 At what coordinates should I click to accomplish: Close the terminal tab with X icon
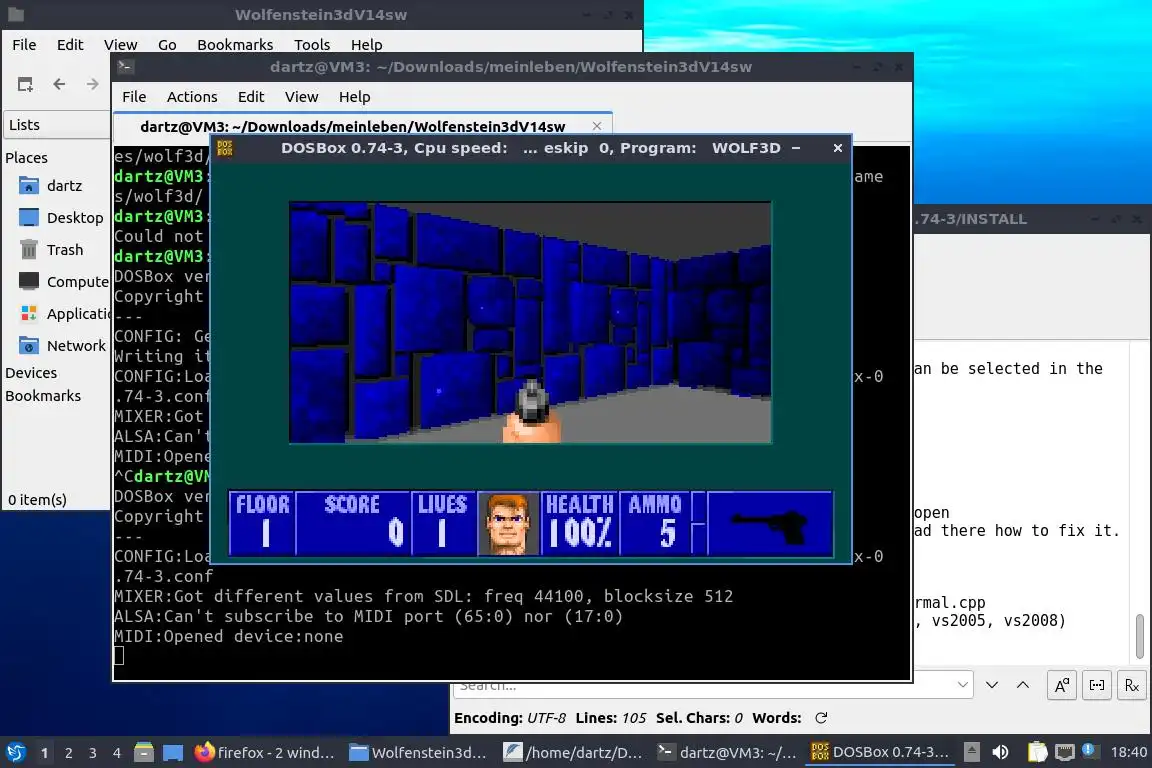pos(597,126)
